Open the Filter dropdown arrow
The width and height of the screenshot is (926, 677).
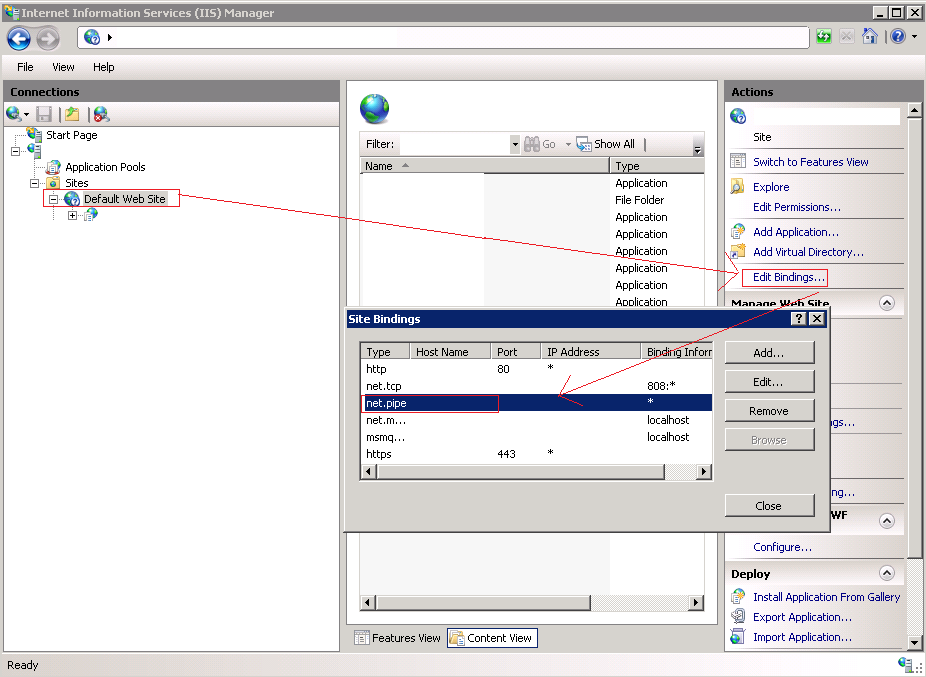515,144
